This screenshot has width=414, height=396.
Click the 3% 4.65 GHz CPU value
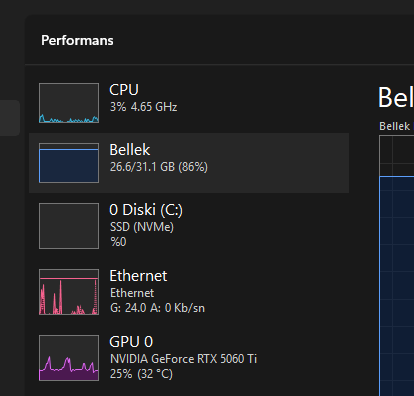(x=144, y=107)
